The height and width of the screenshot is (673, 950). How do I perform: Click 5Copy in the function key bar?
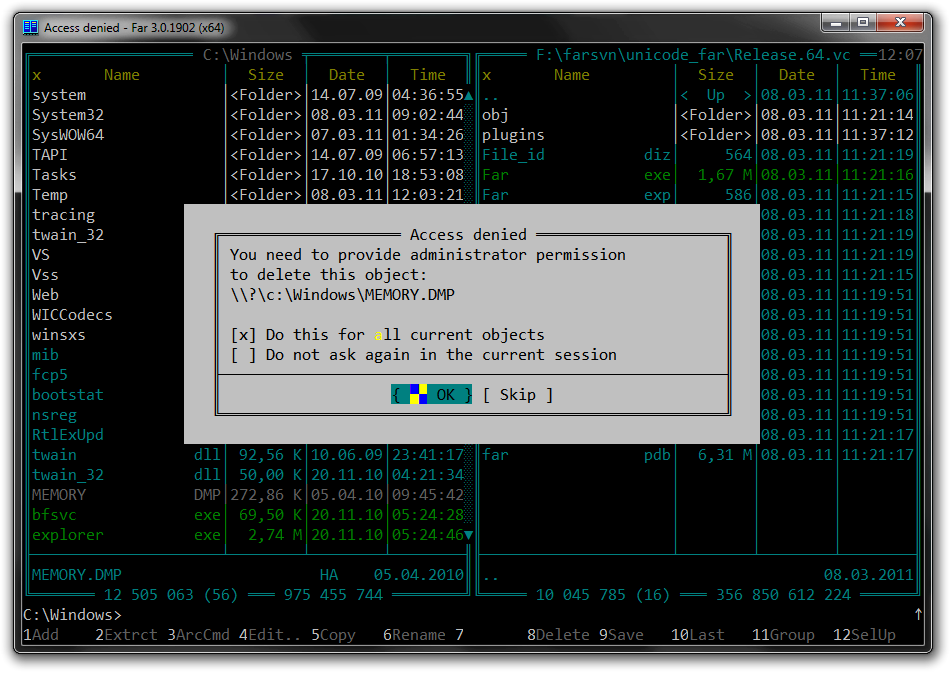(333, 635)
